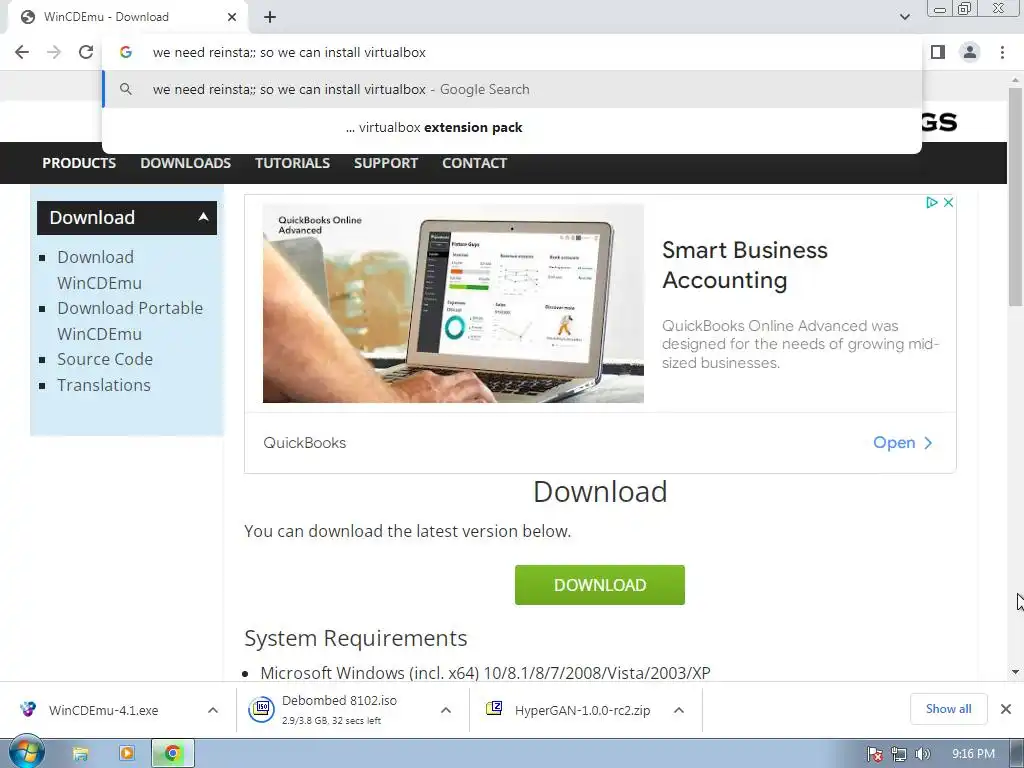Image resolution: width=1024 pixels, height=768 pixels.
Task: Open Windows Explorer from the taskbar
Action: tap(80, 754)
